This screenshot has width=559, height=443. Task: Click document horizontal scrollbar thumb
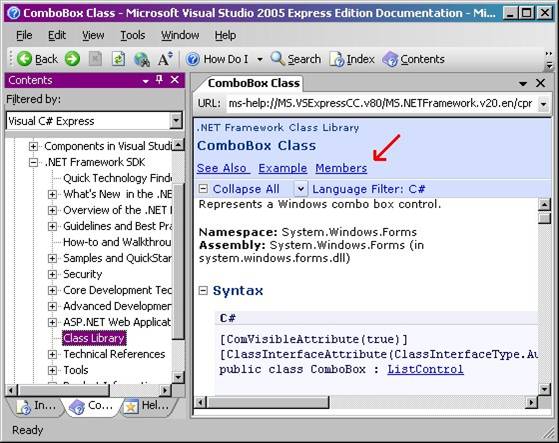(268, 402)
